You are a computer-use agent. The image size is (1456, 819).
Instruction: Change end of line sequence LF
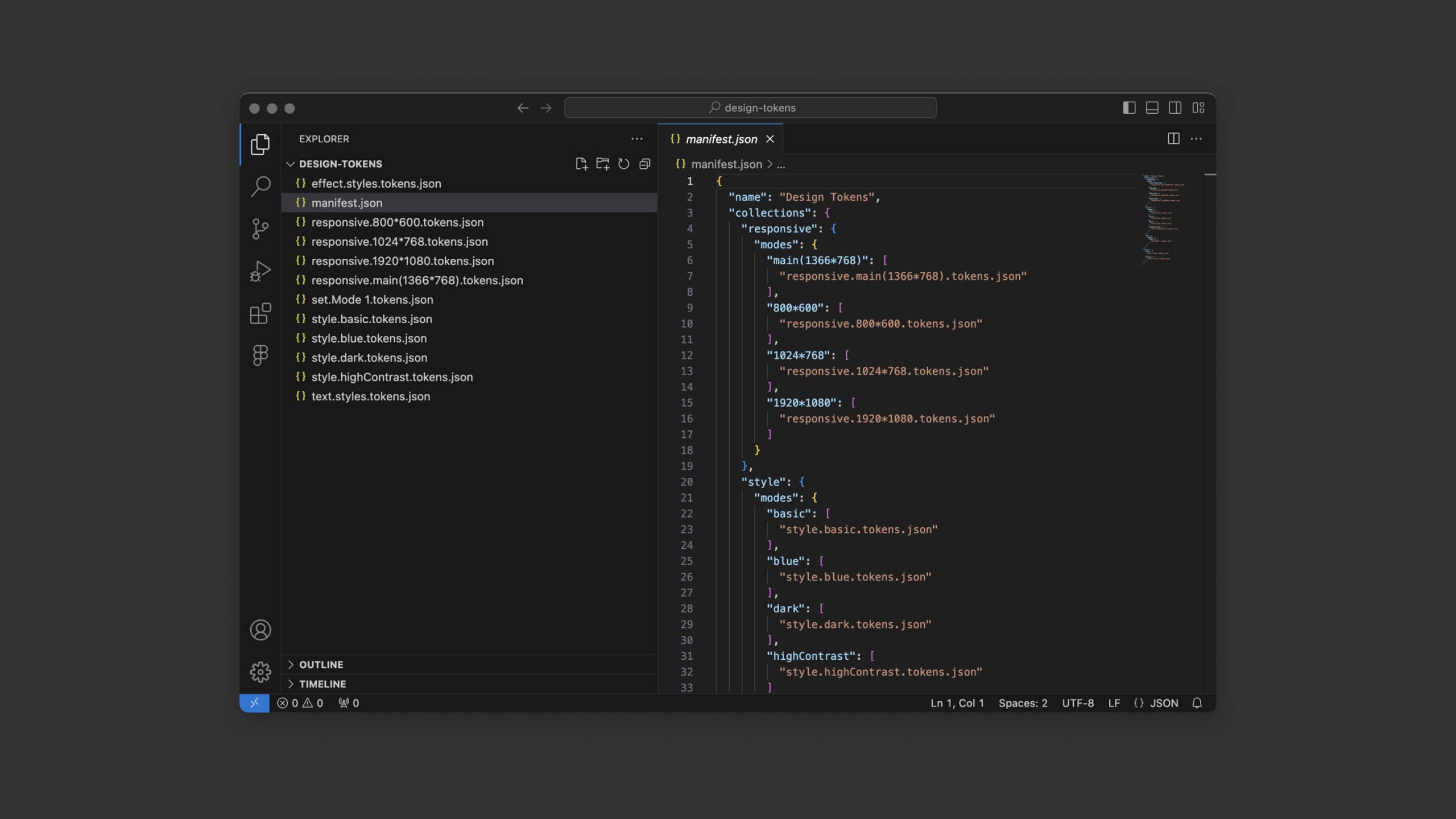tap(1114, 703)
